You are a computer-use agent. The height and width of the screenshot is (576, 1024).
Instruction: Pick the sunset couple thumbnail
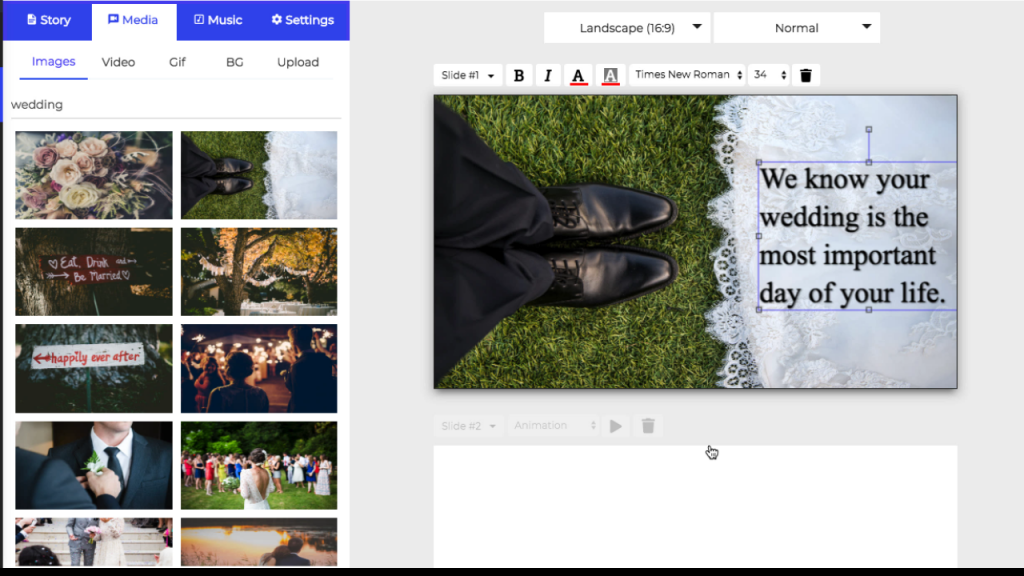coord(259,542)
